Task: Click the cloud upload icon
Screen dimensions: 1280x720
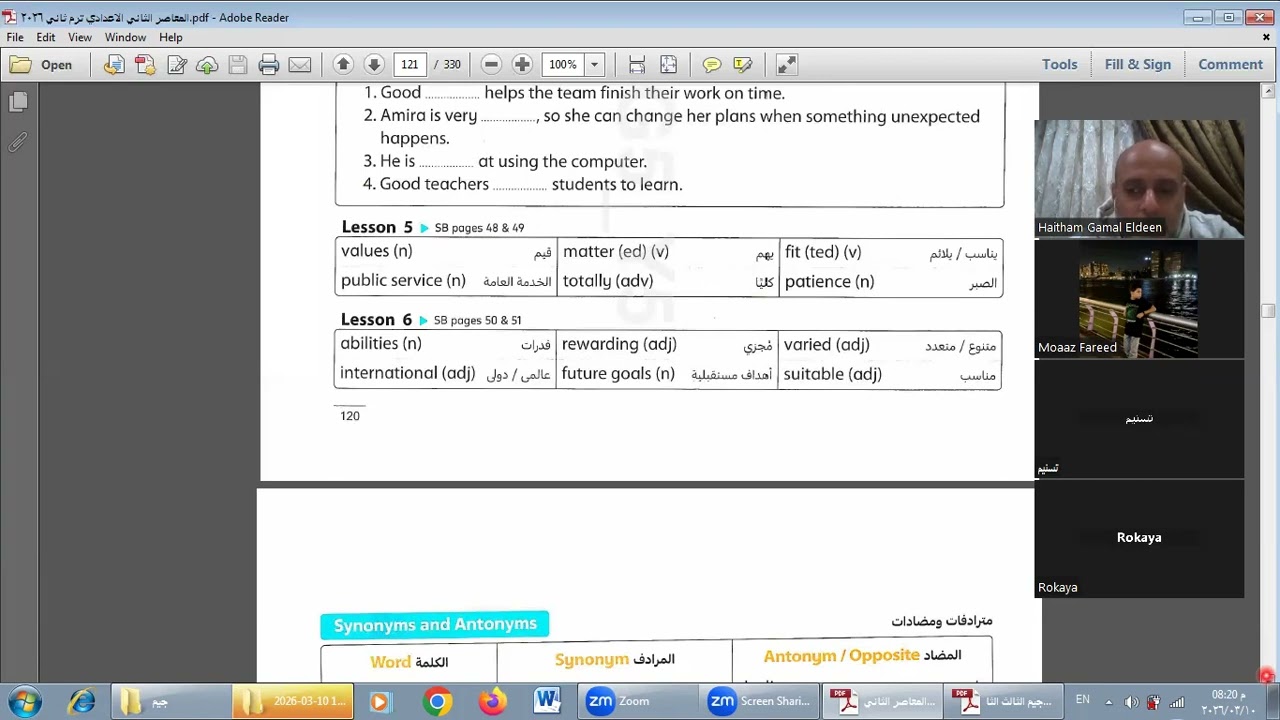Action: pyautogui.click(x=207, y=65)
